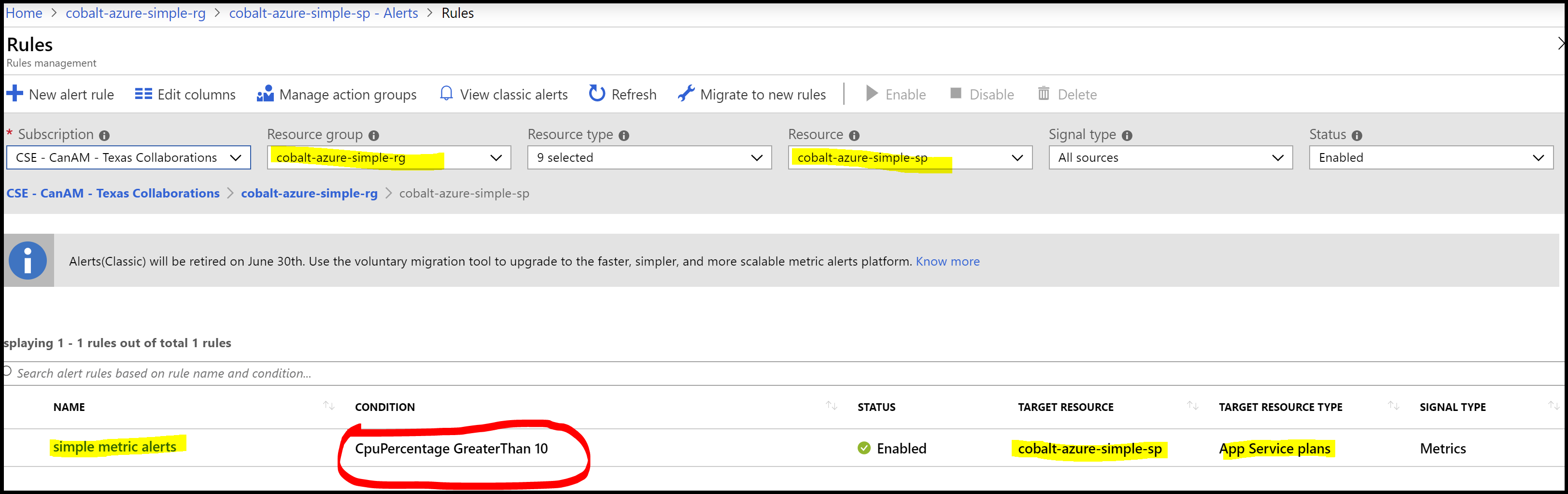Click cobalt-azure-simple-rg scope breadcrumb link

[309, 194]
